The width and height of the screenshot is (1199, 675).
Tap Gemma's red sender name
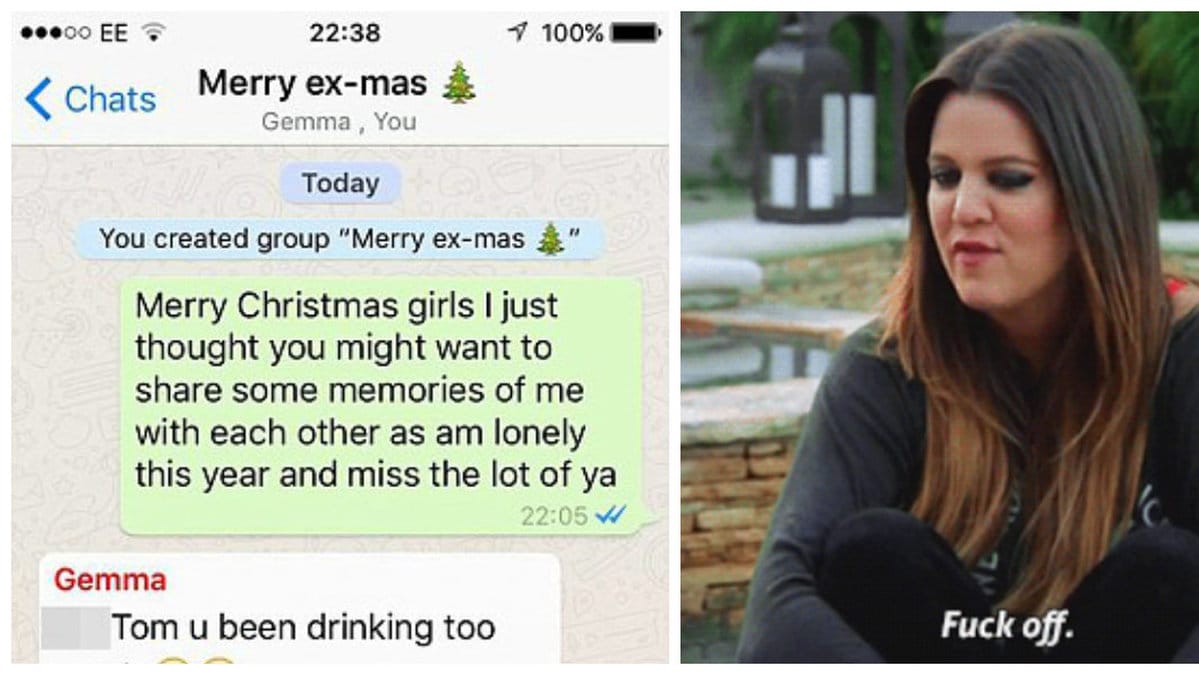pos(110,579)
